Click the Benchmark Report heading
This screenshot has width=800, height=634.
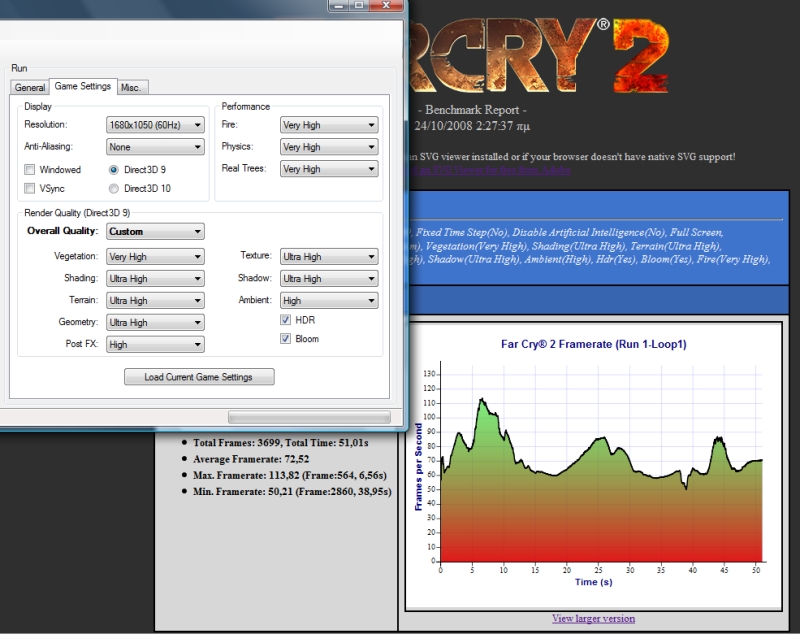(472, 110)
